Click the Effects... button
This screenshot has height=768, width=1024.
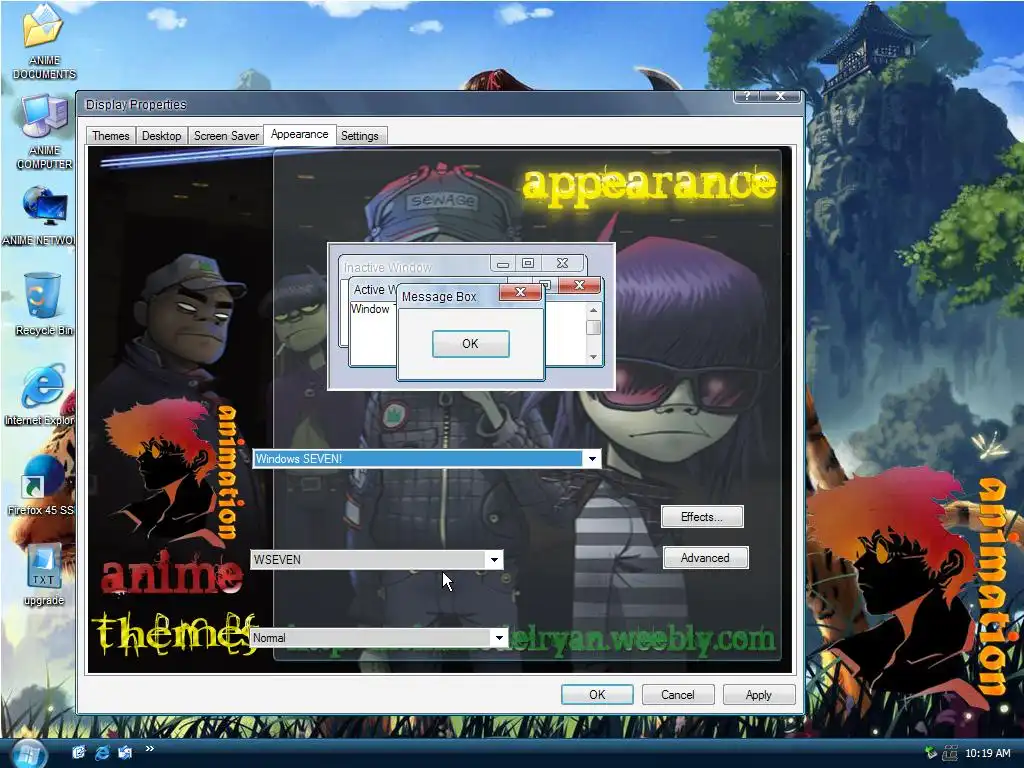pyautogui.click(x=702, y=517)
